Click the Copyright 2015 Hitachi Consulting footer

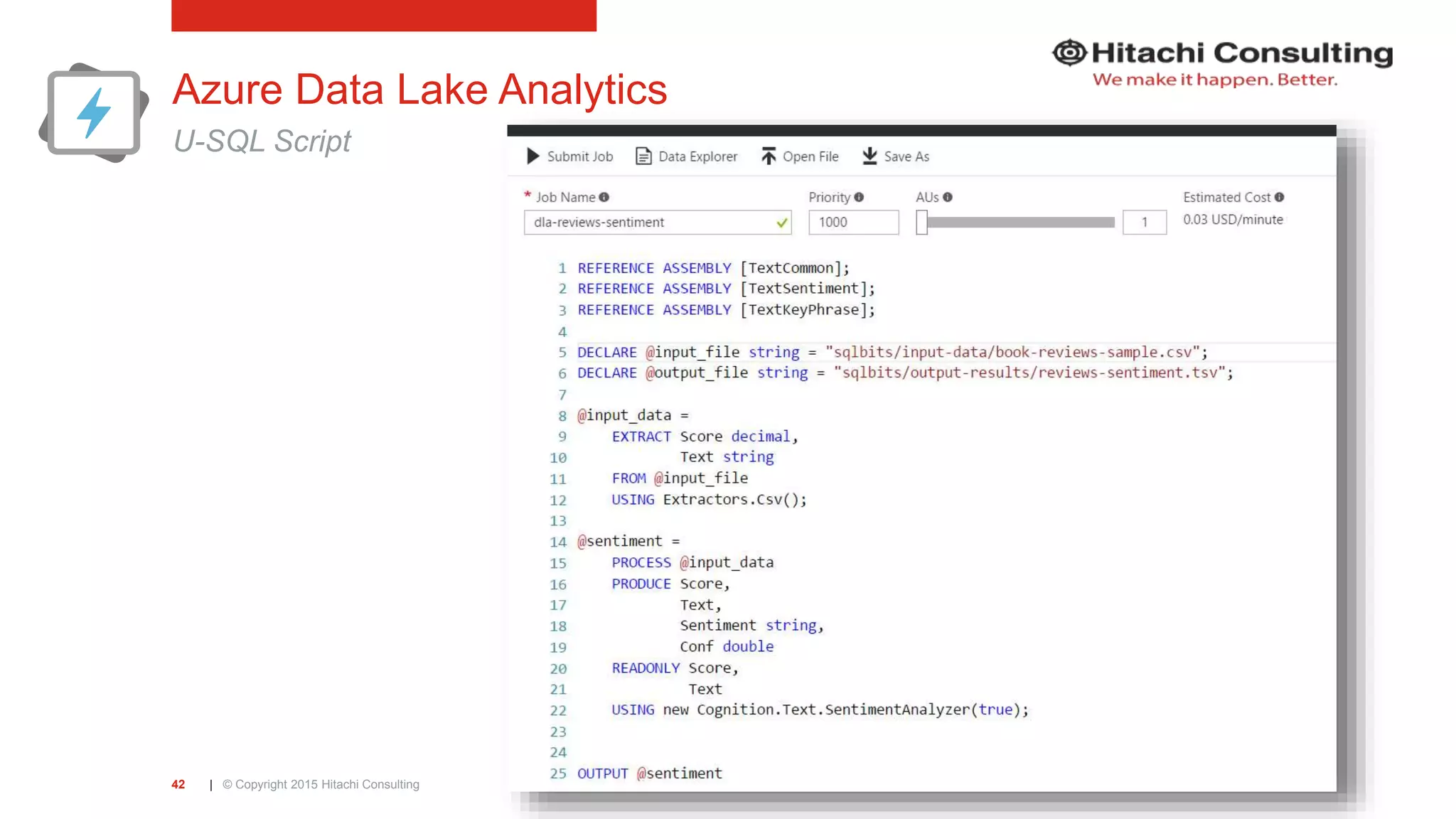click(321, 784)
